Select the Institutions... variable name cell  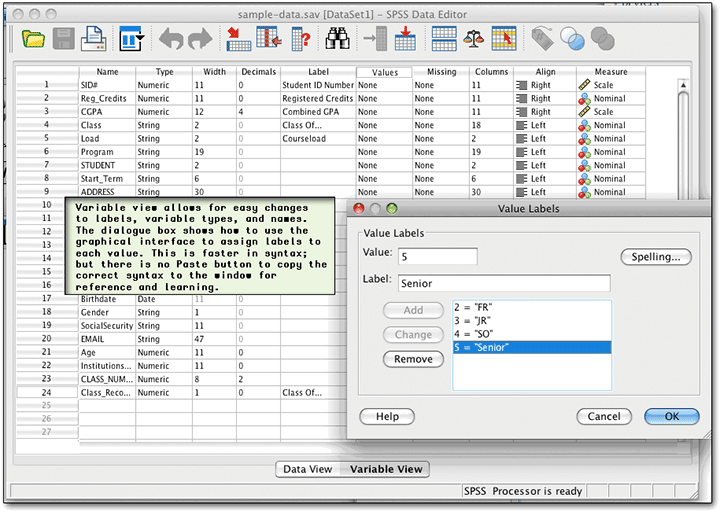(x=107, y=366)
